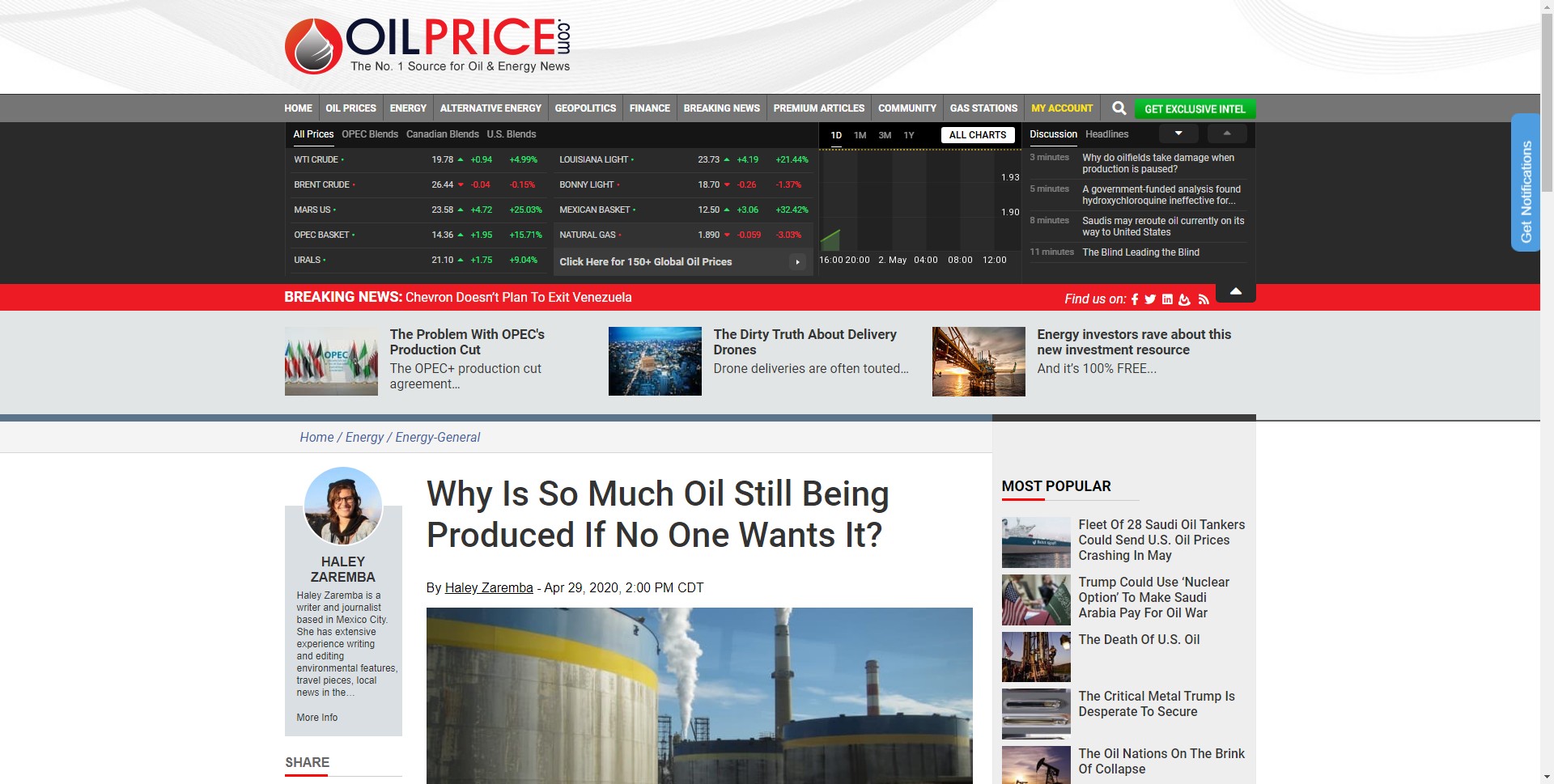1554x784 pixels.
Task: Click the Energy-General breadcrumb link
Action: [x=437, y=438]
